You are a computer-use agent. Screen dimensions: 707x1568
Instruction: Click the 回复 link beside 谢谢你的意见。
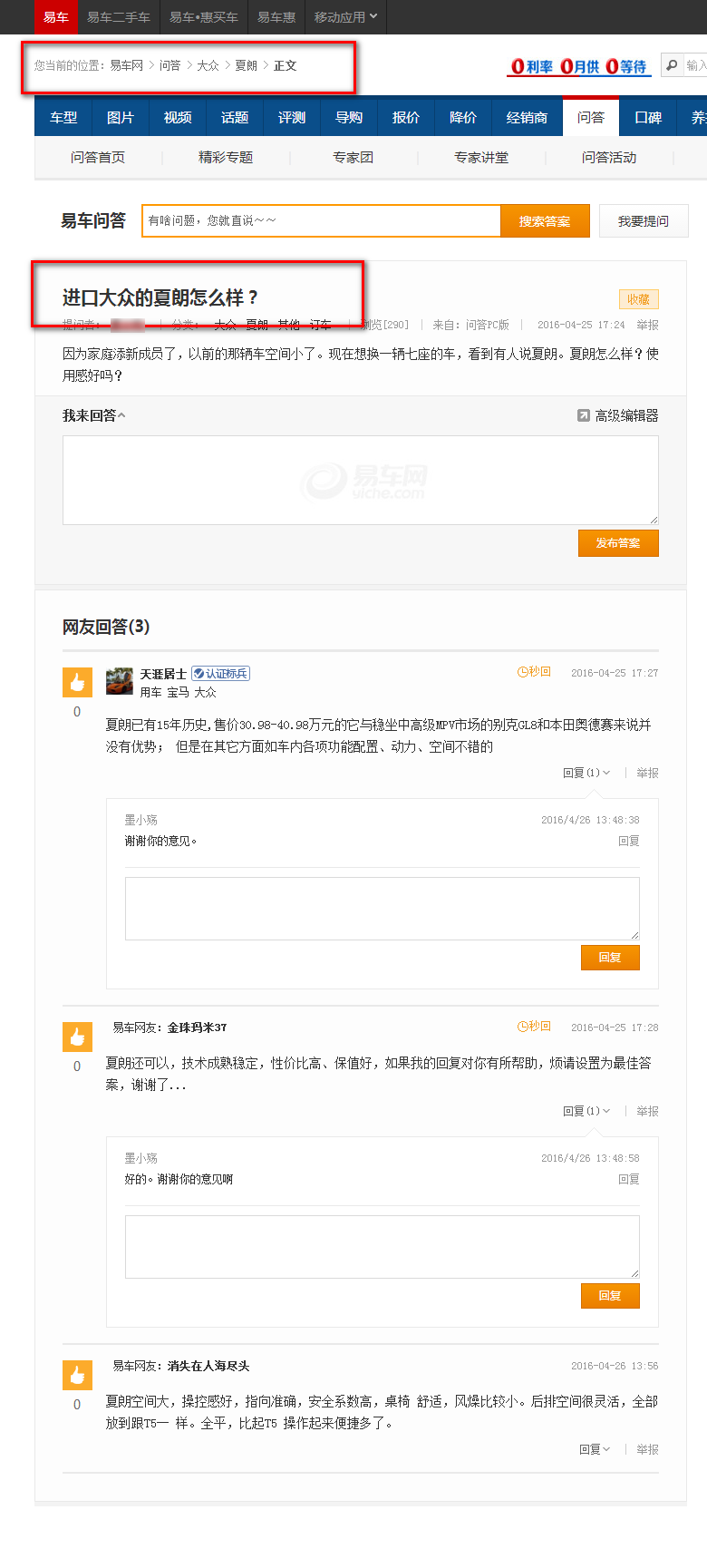[629, 841]
